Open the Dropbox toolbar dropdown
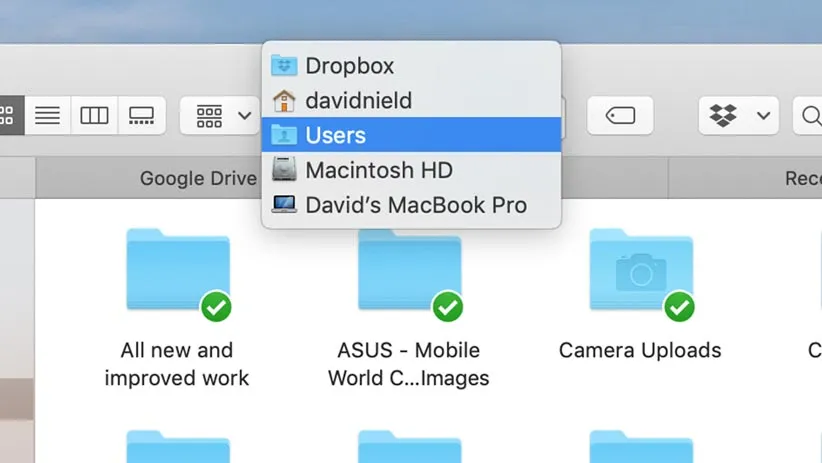 (738, 116)
